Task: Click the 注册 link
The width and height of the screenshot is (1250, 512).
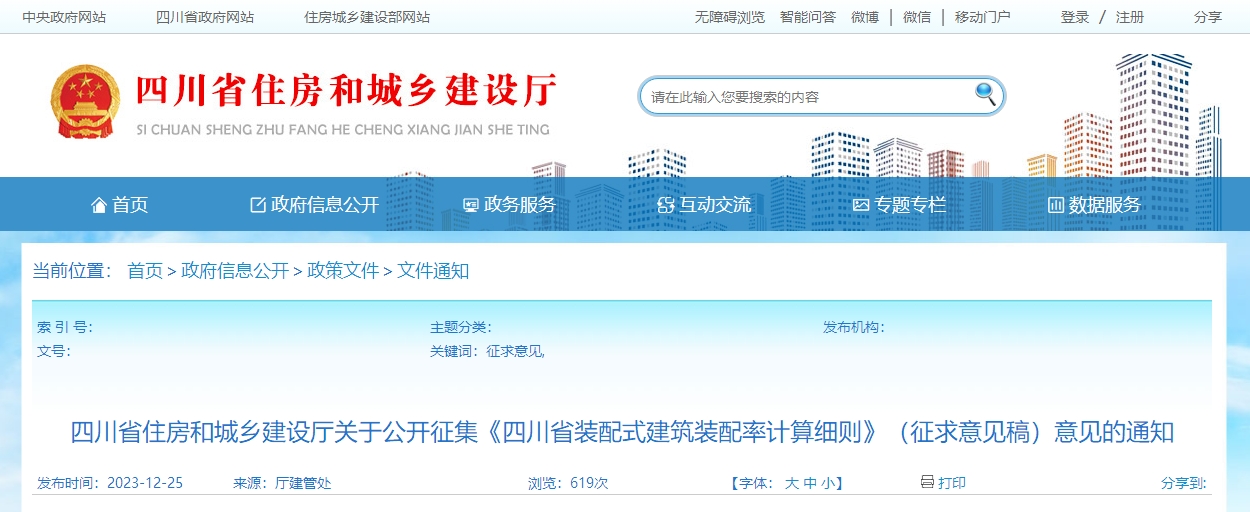Action: (x=1130, y=17)
